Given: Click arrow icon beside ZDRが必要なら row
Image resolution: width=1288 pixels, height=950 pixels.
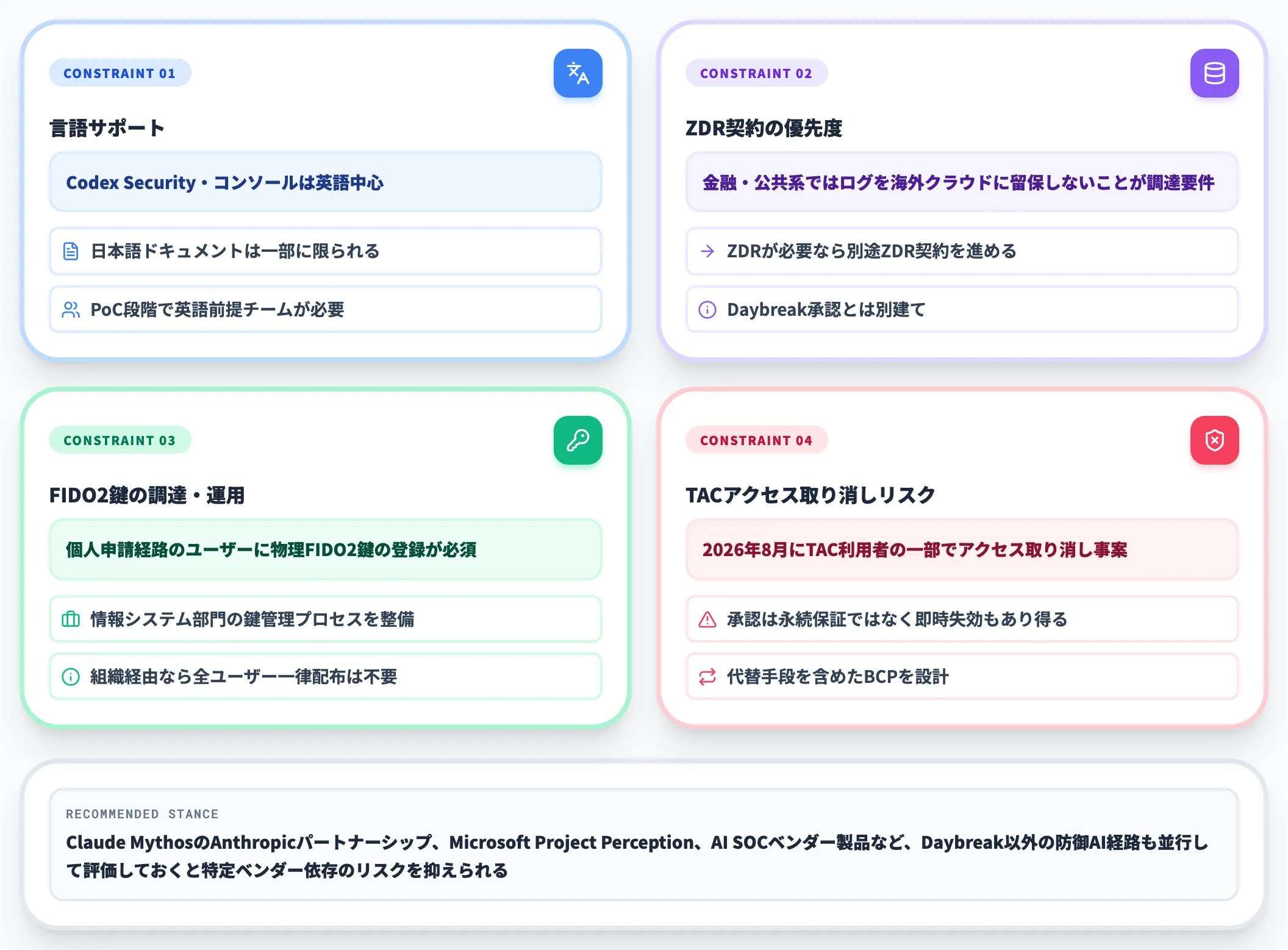Looking at the screenshot, I should tap(707, 251).
